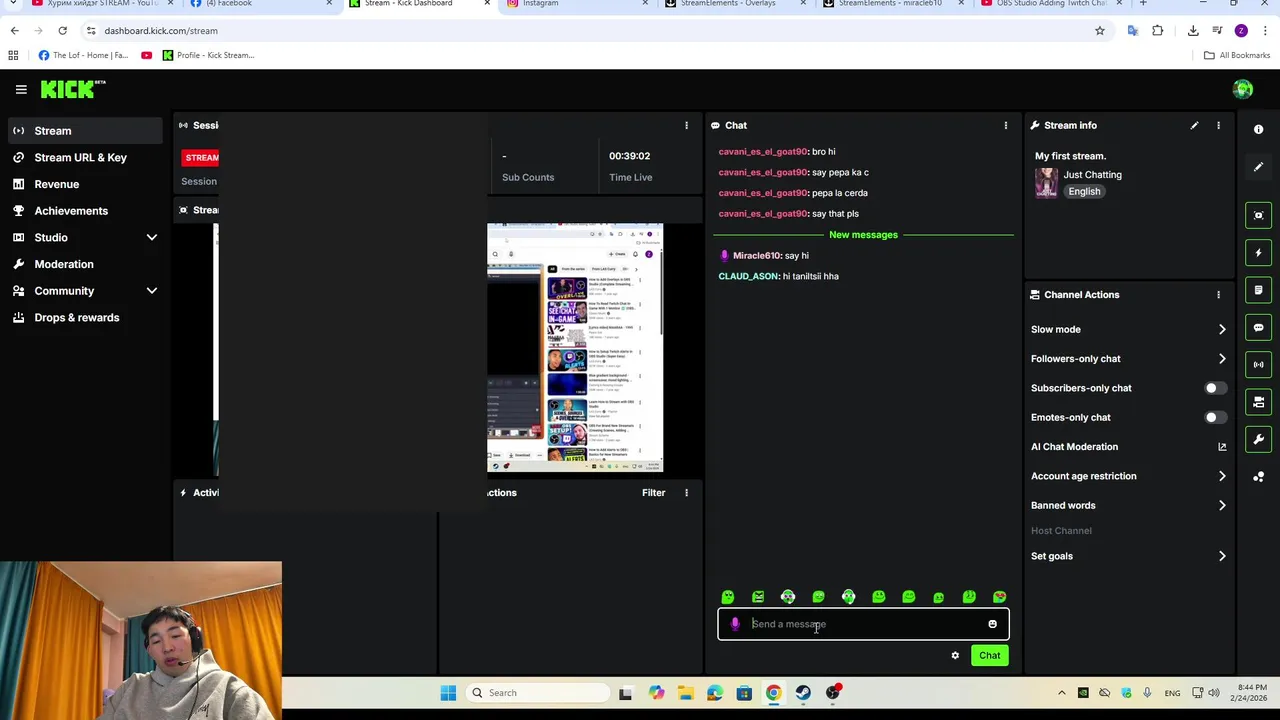Viewport: 1280px width, 720px height.
Task: Open All Bookmarks folder
Action: [1236, 55]
